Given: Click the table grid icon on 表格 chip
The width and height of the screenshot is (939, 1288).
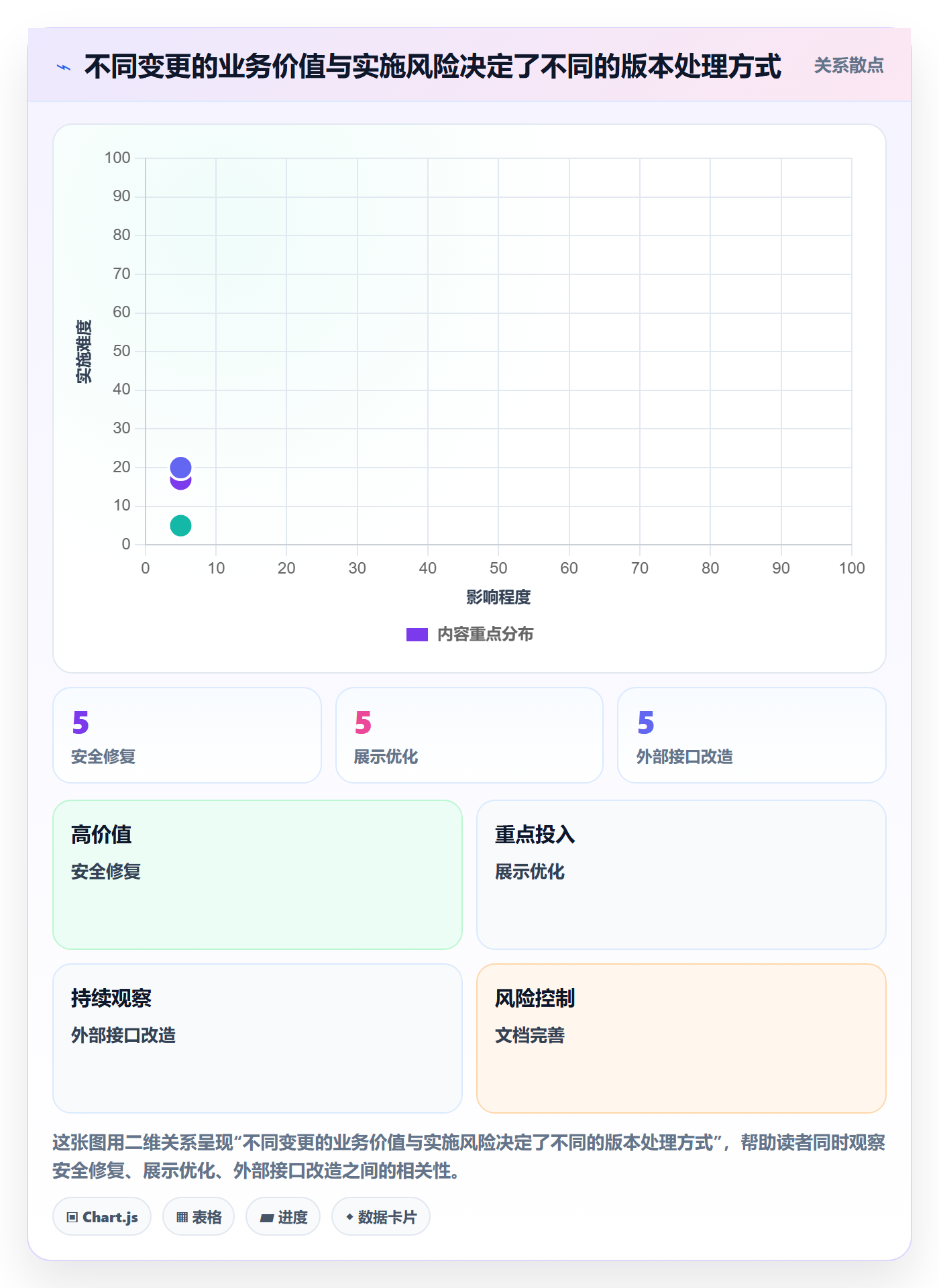Looking at the screenshot, I should coord(182,1218).
